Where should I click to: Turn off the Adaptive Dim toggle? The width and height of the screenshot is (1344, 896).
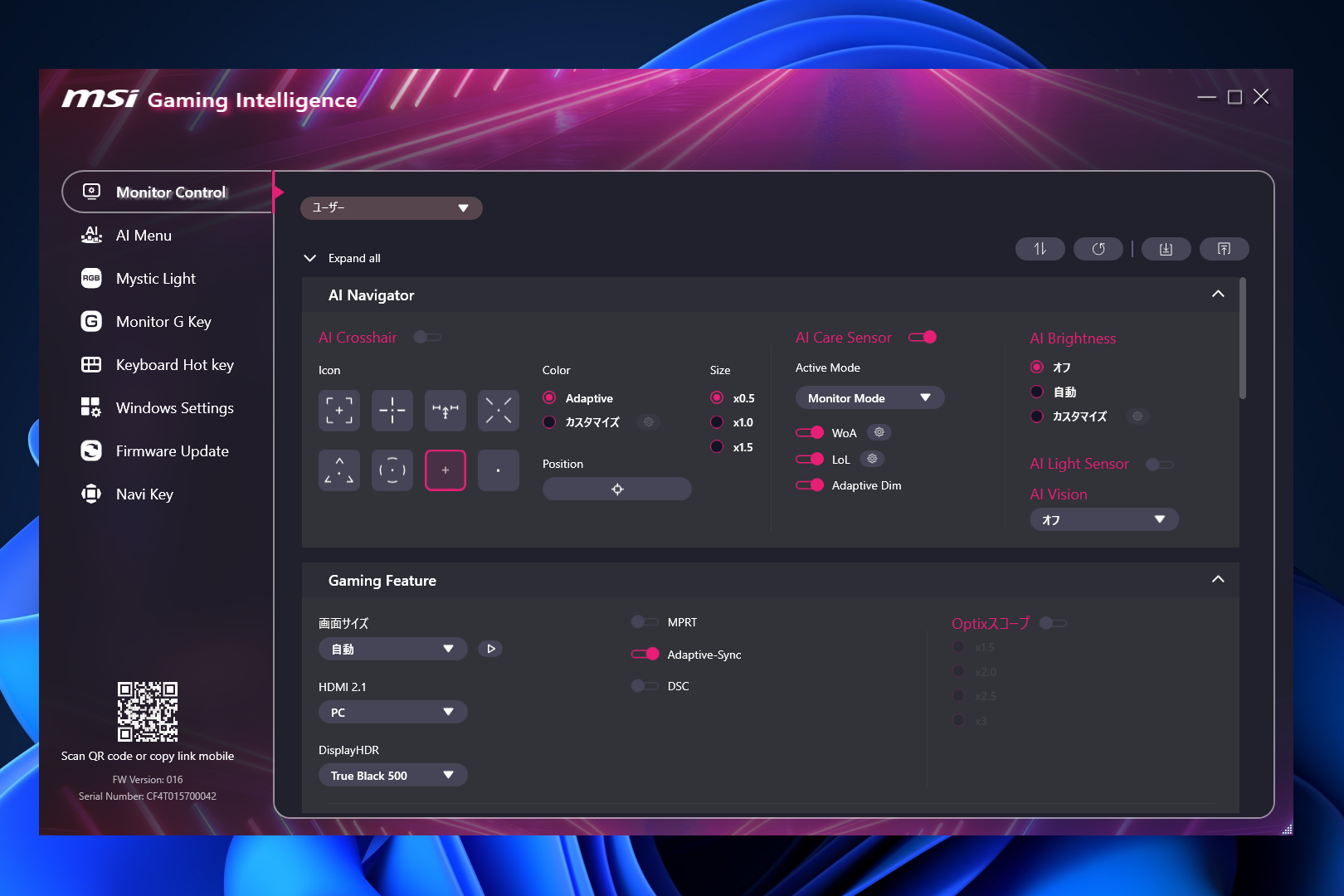point(810,485)
